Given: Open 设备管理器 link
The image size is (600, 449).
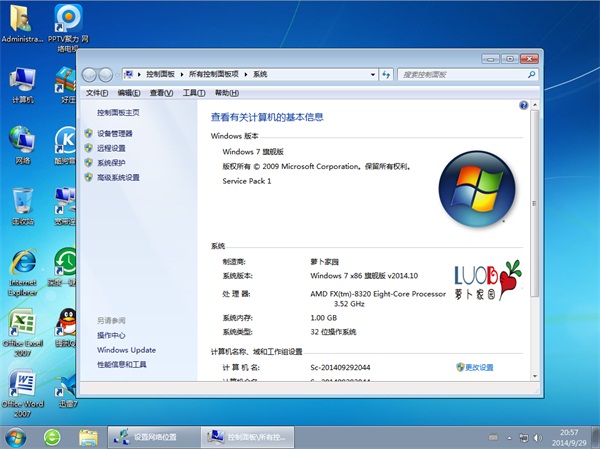Looking at the screenshot, I should click(x=114, y=134).
